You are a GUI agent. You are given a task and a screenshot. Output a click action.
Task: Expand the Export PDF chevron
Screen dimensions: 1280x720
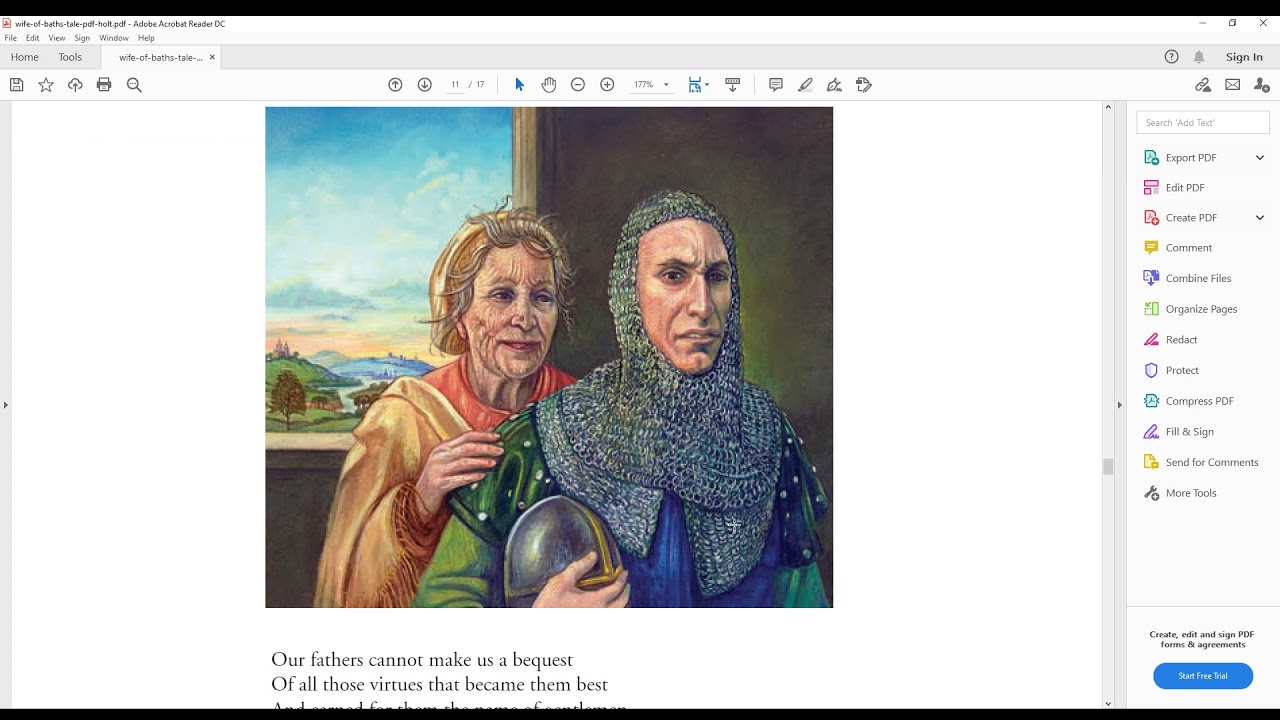point(1260,158)
